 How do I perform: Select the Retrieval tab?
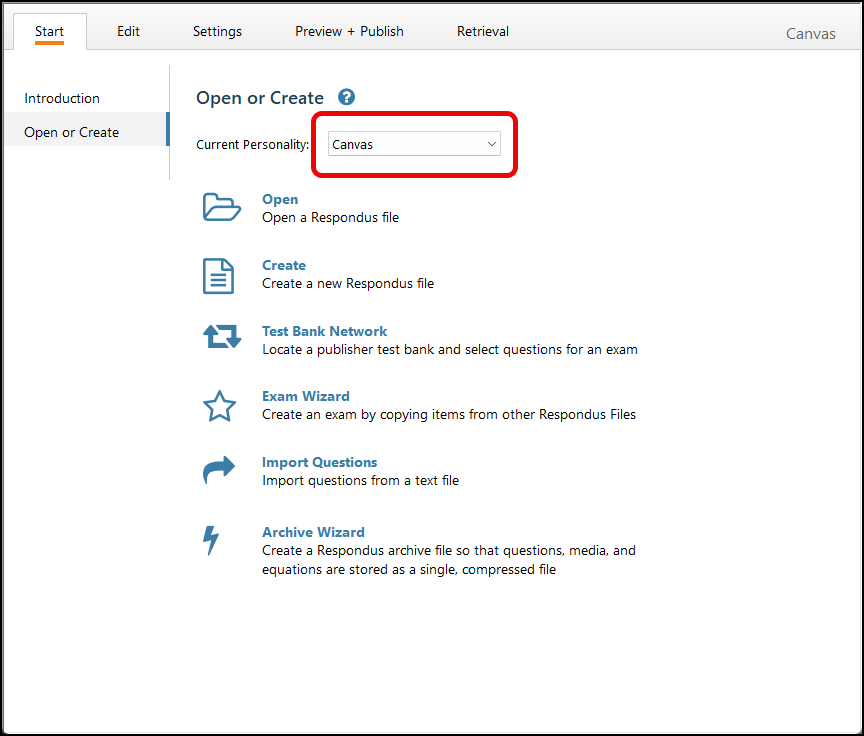point(483,31)
